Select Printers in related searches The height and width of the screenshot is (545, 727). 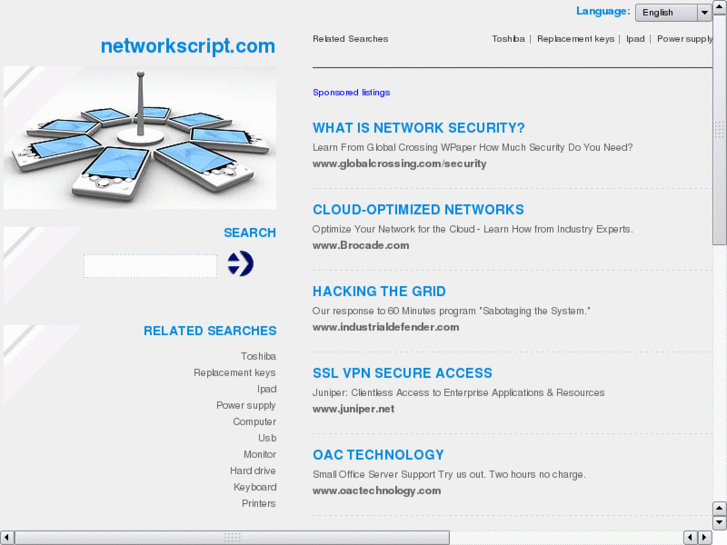click(x=258, y=503)
